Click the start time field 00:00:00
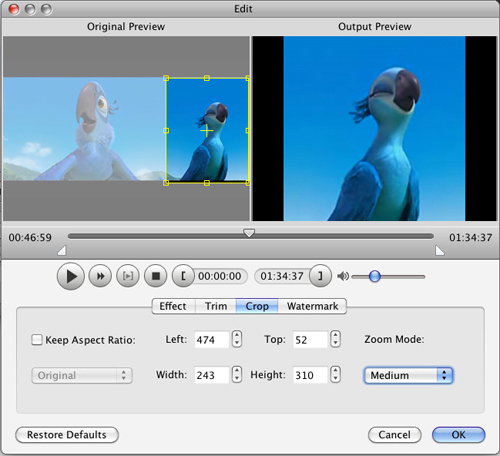The image size is (500, 456). [220, 276]
